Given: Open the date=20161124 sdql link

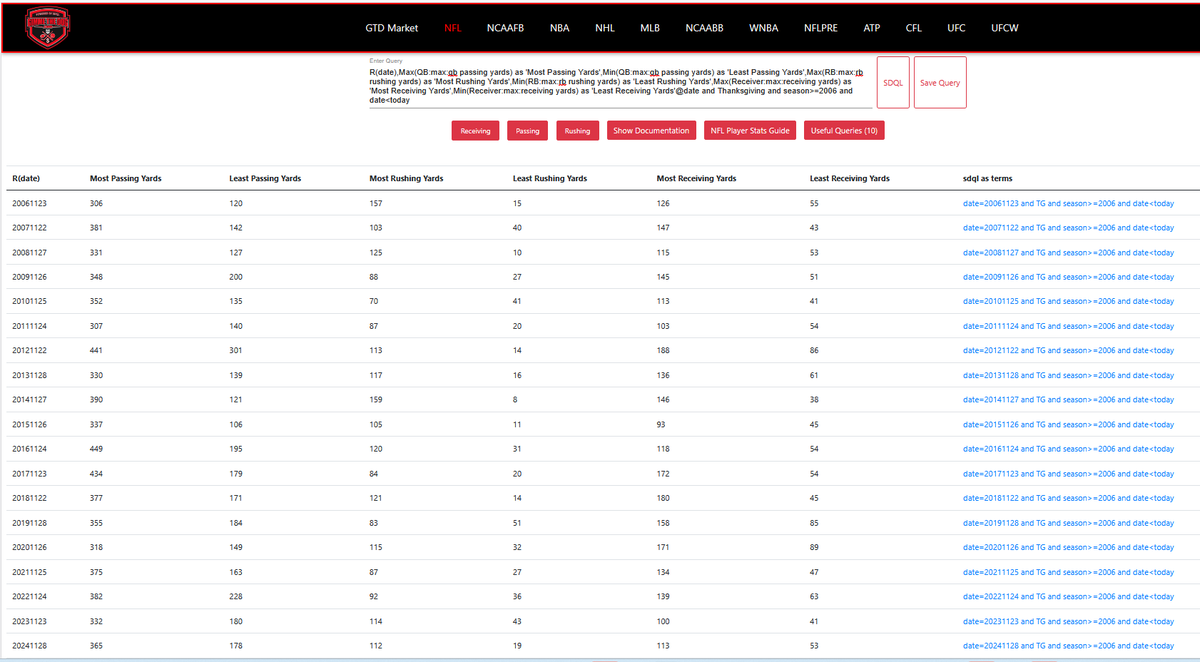Looking at the screenshot, I should [1068, 449].
